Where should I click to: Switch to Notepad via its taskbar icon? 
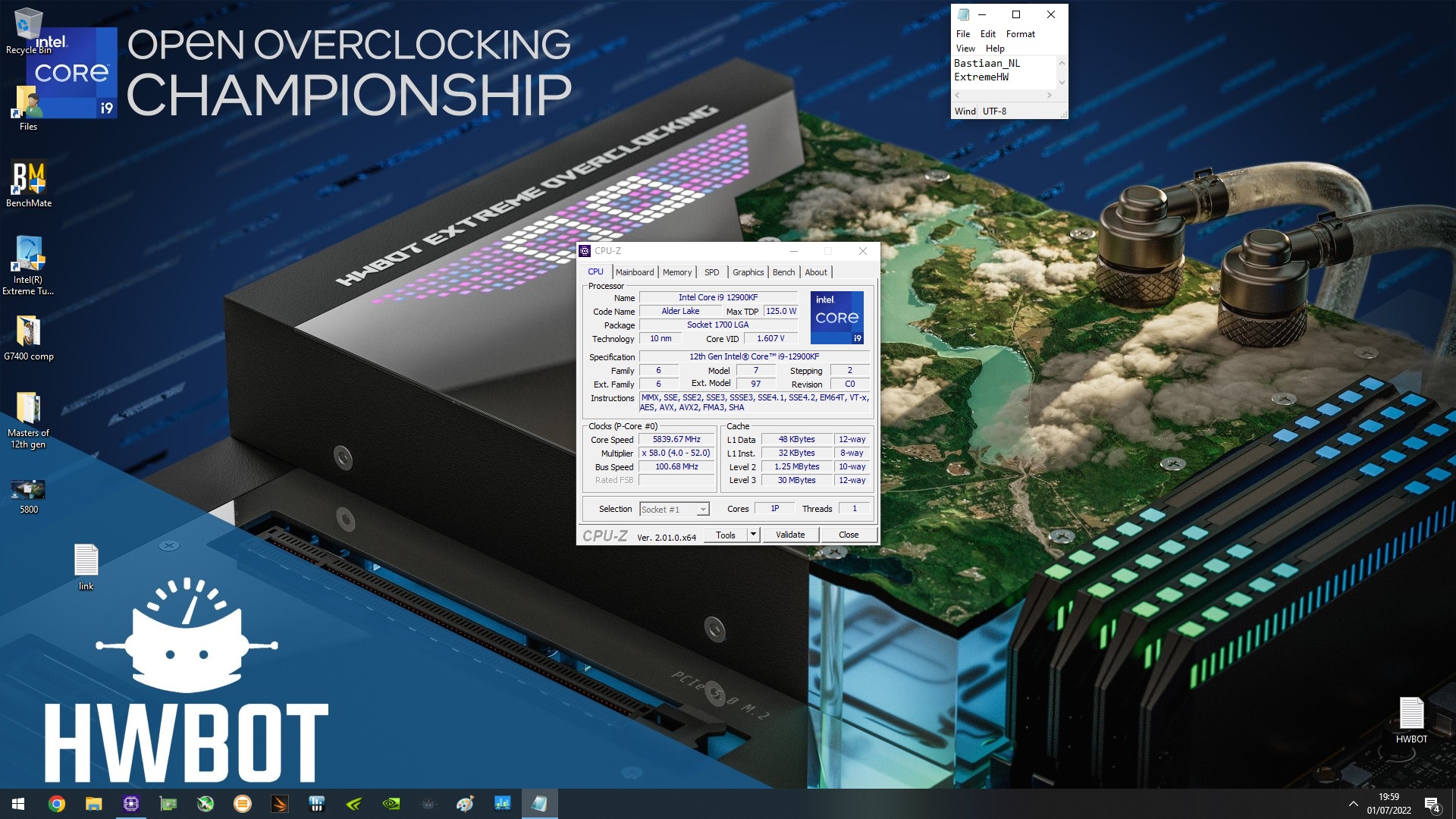tap(539, 804)
